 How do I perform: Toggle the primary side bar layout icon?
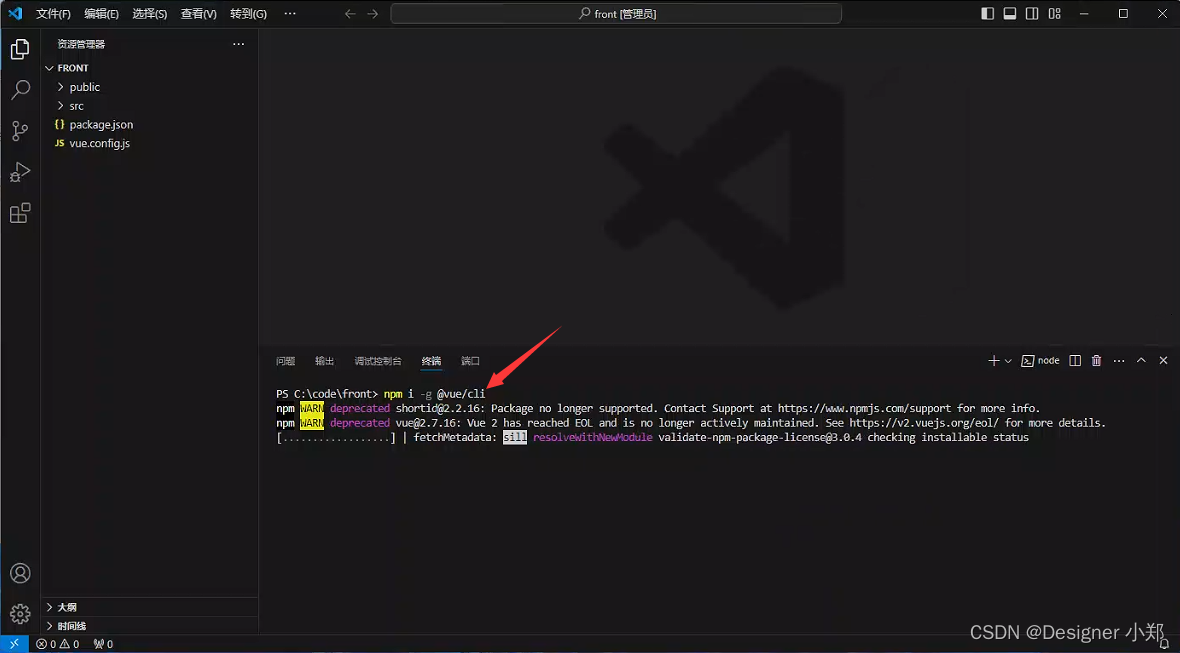point(988,14)
